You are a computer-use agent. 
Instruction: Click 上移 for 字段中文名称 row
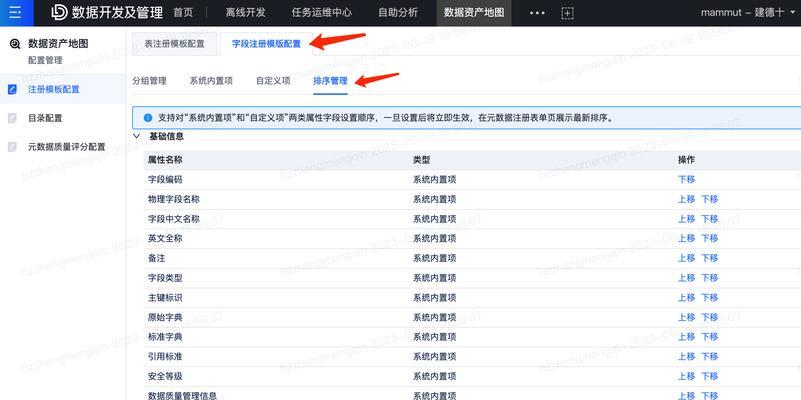[x=686, y=219]
